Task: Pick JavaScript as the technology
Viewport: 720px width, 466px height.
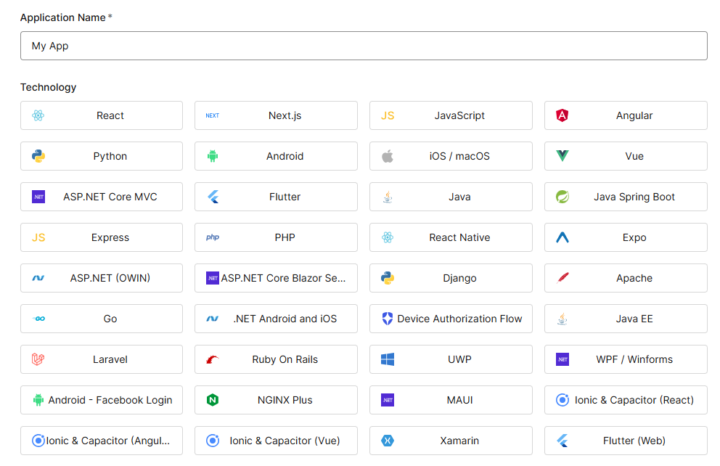Action: point(451,116)
